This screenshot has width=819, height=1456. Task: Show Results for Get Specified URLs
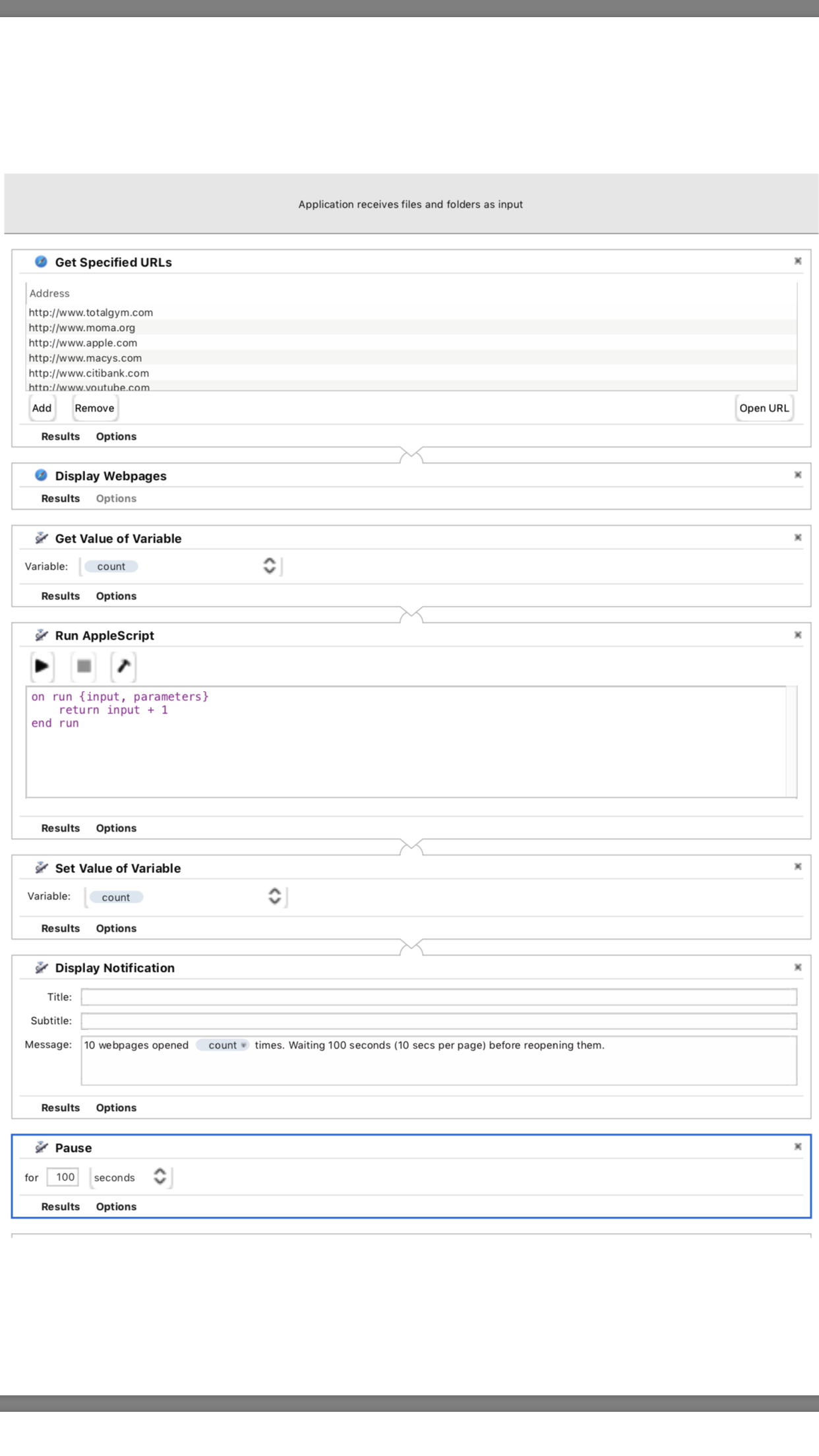coord(60,437)
